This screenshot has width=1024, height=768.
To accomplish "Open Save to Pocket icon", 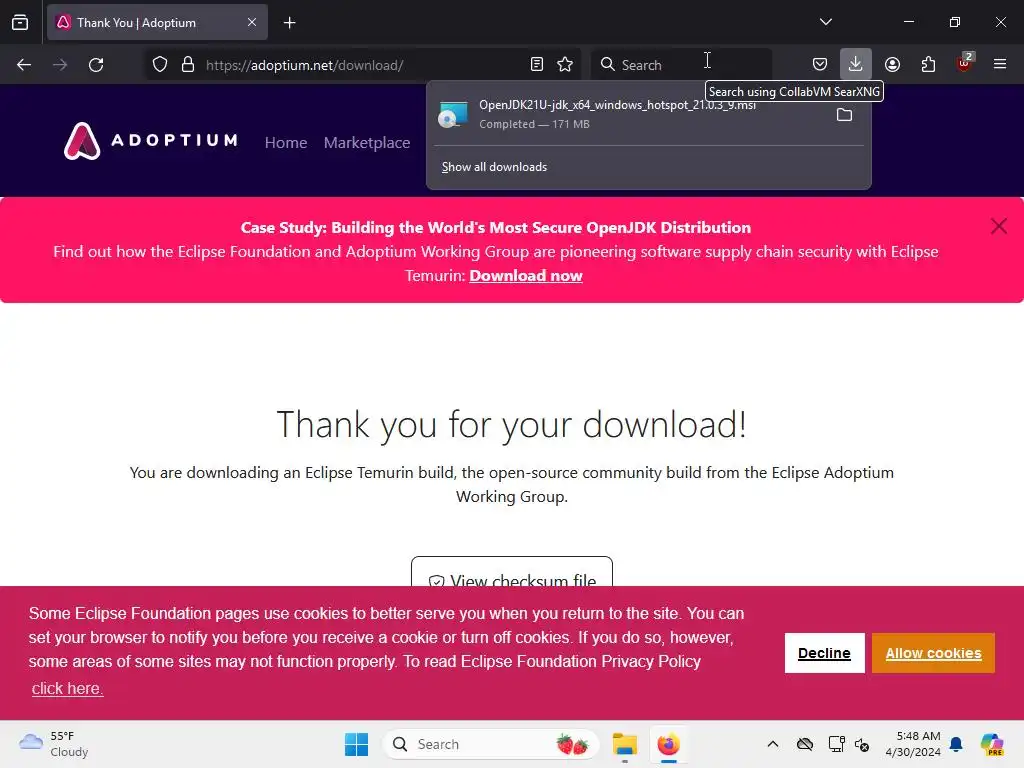I will click(x=820, y=65).
